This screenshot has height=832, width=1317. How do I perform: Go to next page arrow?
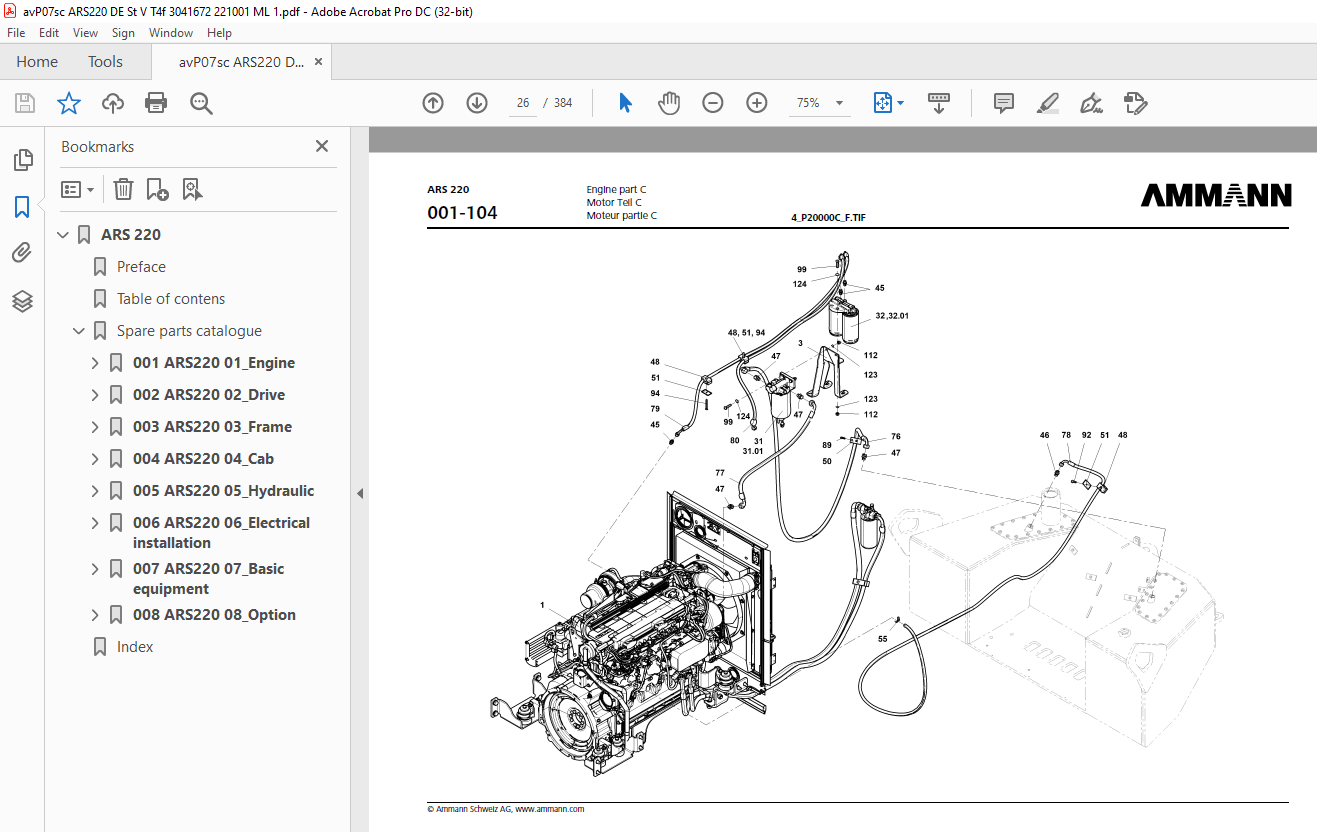pyautogui.click(x=477, y=103)
